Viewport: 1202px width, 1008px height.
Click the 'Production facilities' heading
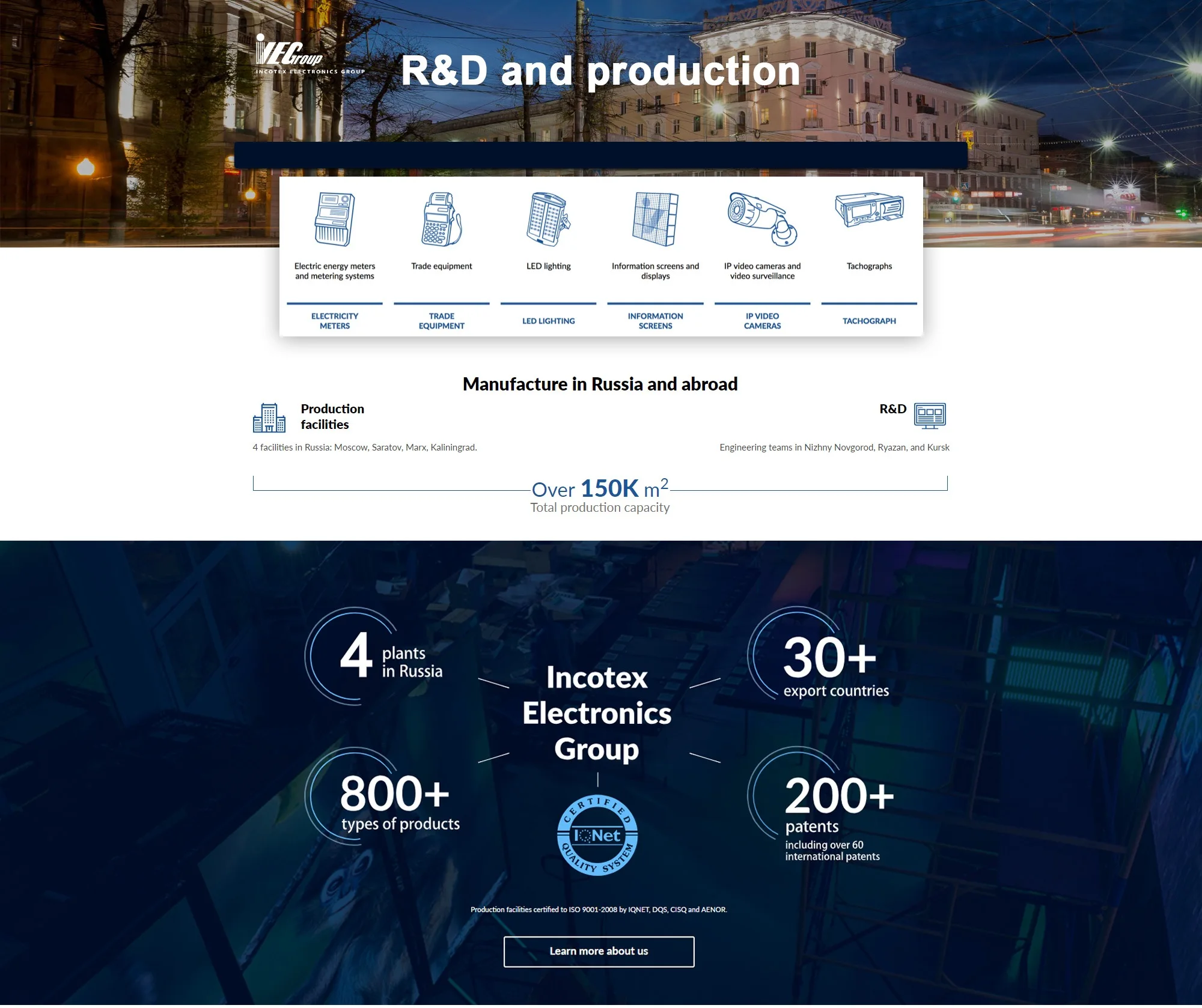[332, 416]
